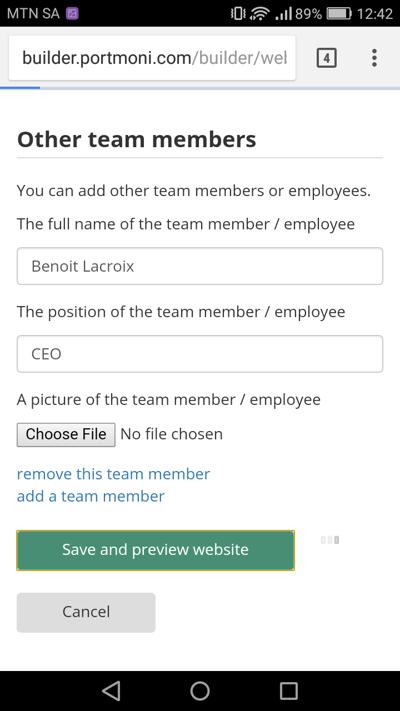
Task: Tap the loading progress indicator beside Save
Action: point(330,540)
